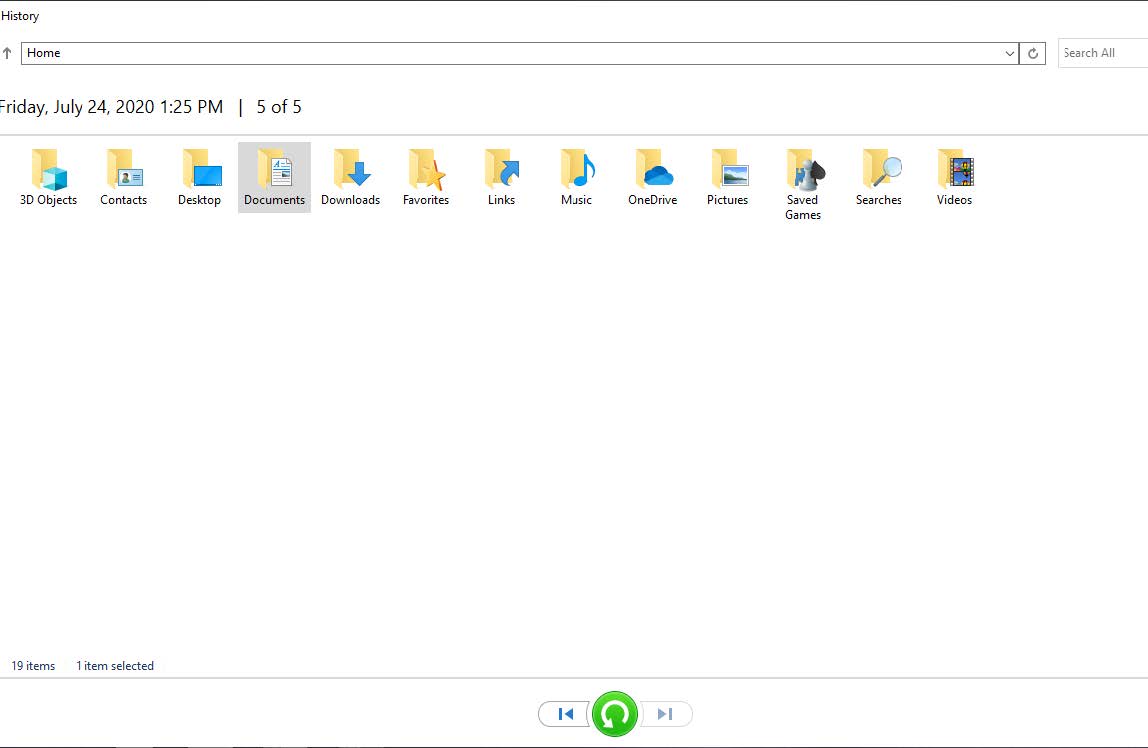Viewport: 1148px width, 748px height.
Task: Click the Home address path field
Action: coord(500,53)
